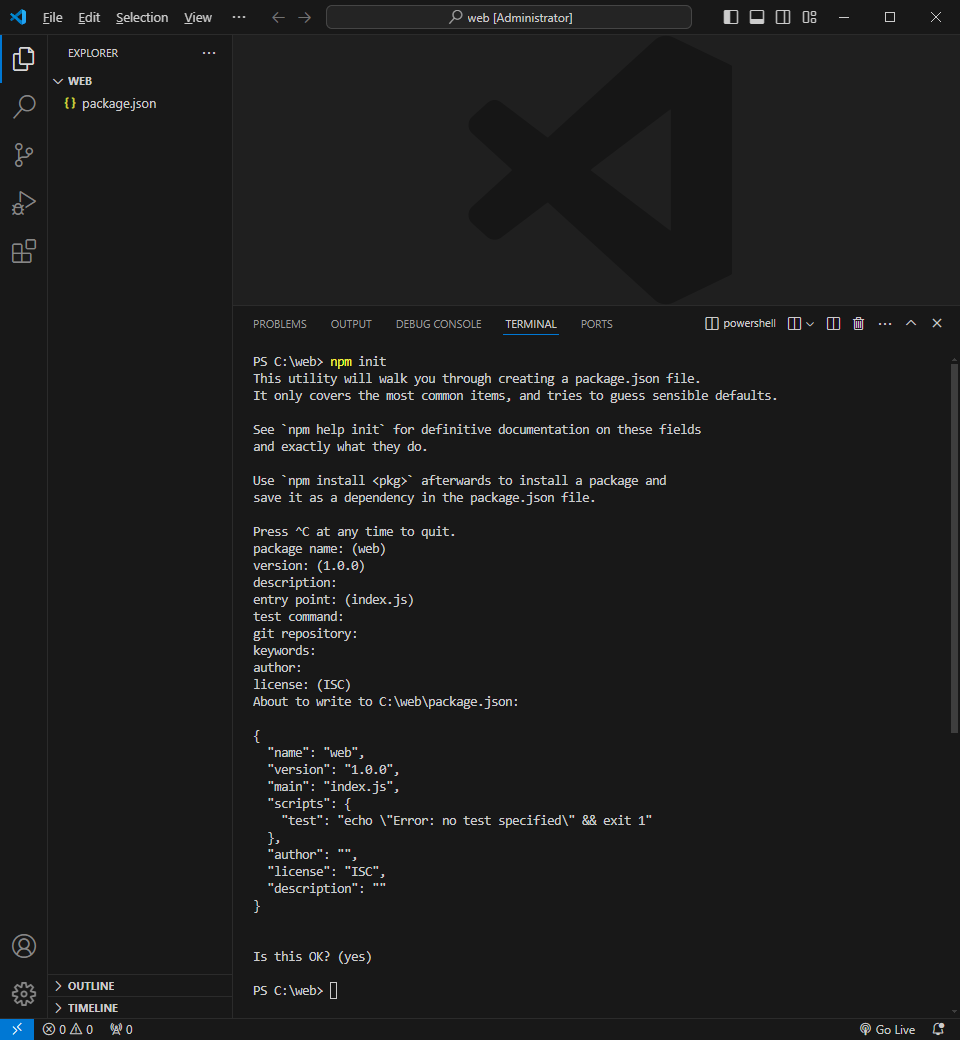Click the 'npm init' command text
The height and width of the screenshot is (1040, 960).
click(358, 361)
